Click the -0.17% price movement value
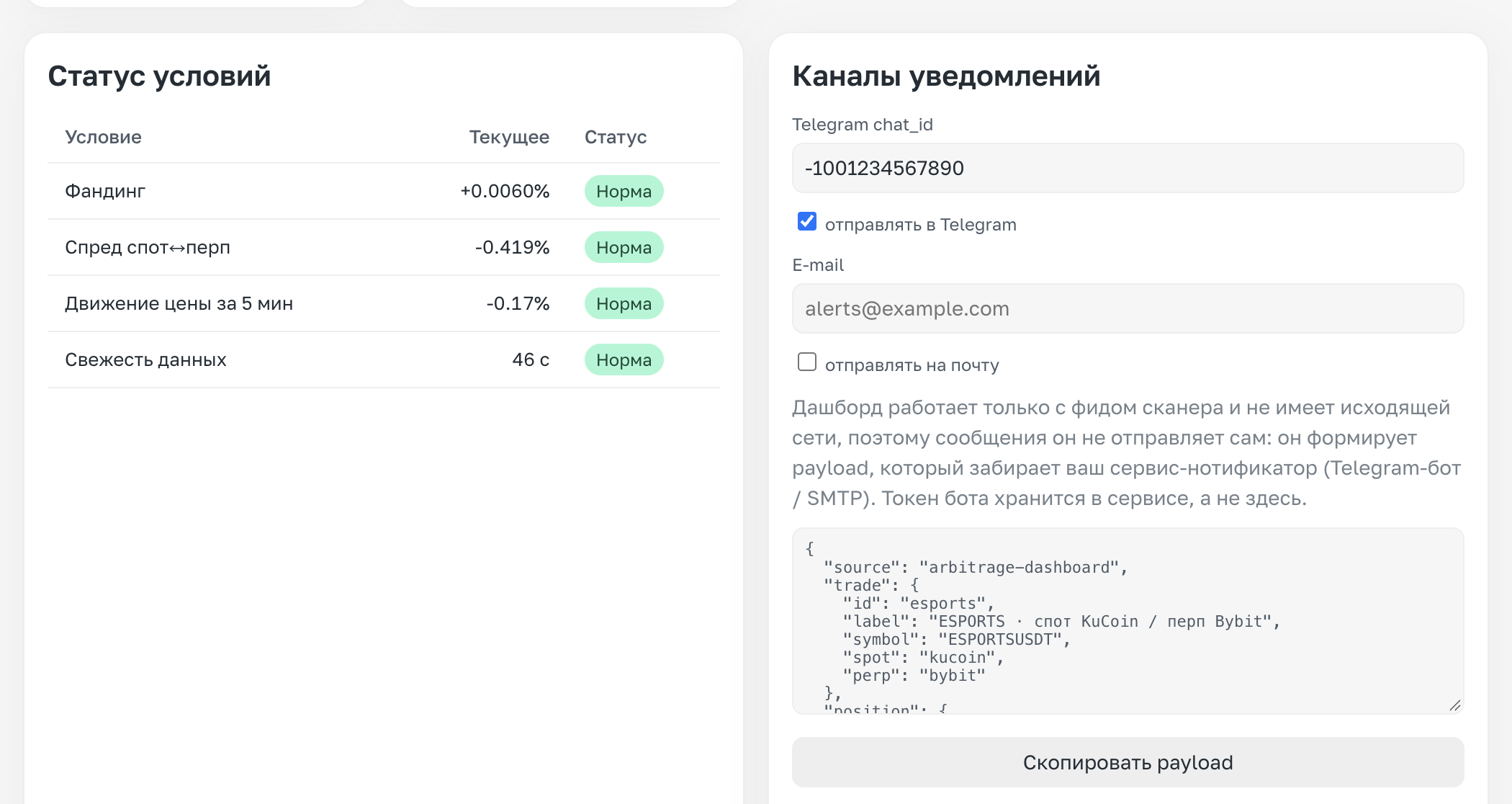Viewport: 1512px width, 804px height. coord(518,303)
